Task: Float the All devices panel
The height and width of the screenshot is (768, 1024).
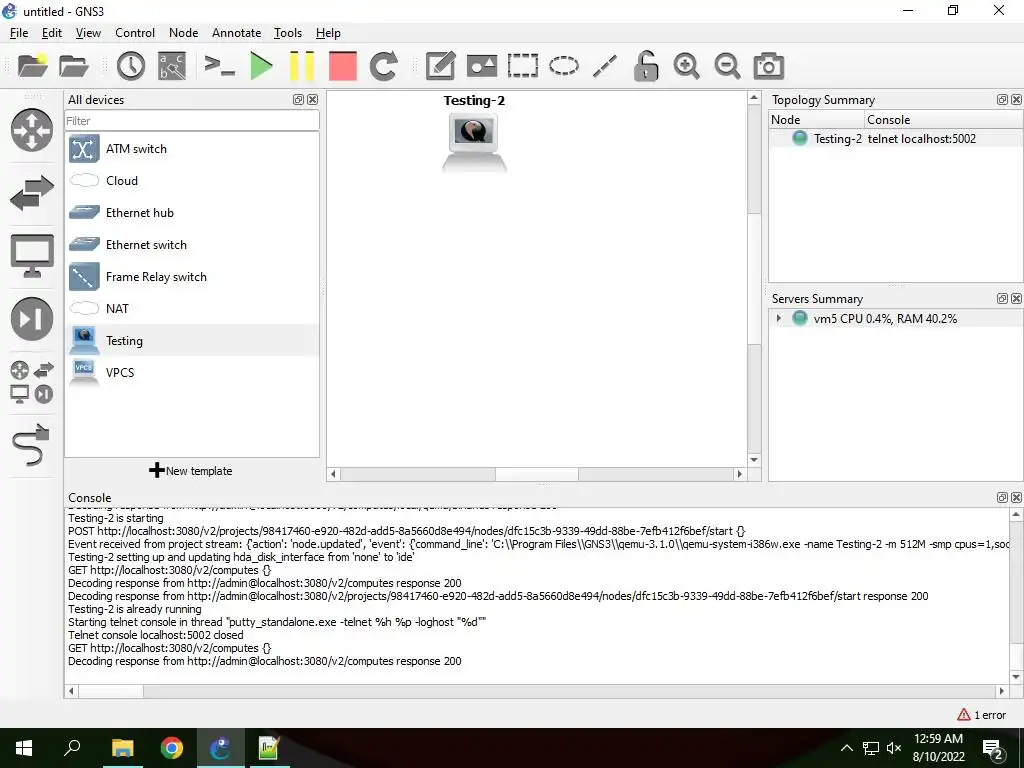Action: (298, 99)
